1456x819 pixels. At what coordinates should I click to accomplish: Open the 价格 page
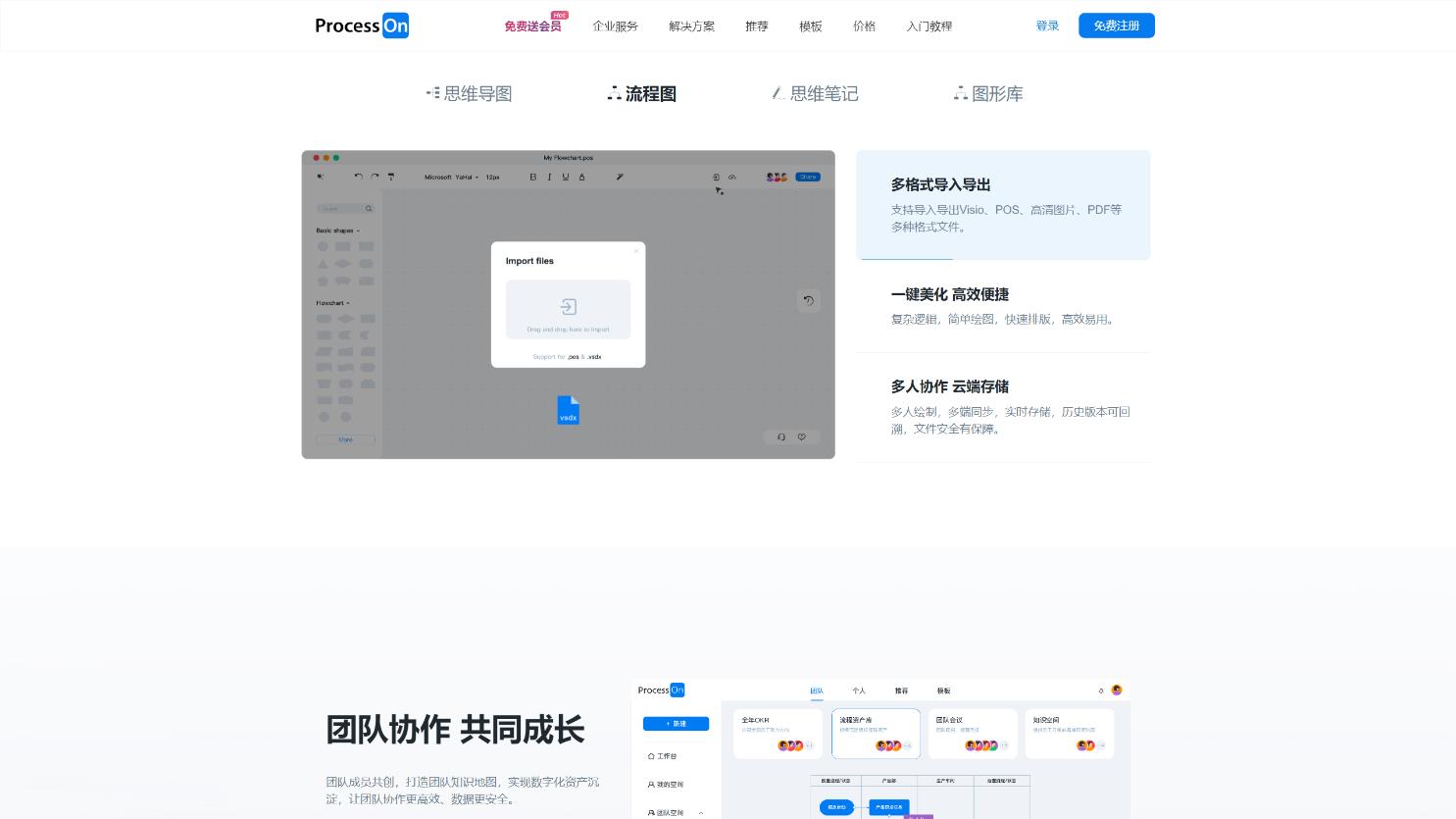pyautogui.click(x=864, y=26)
